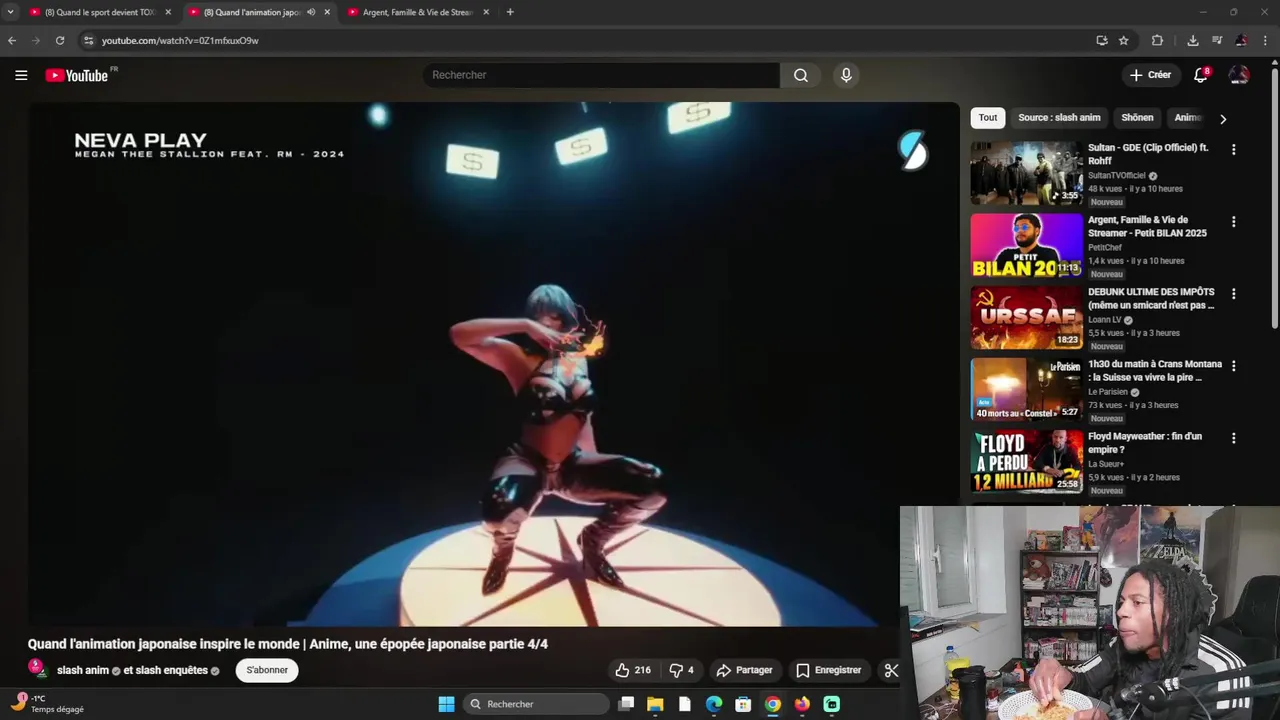Open the Loann LV channel name
This screenshot has width=1280, height=720.
coord(1104,320)
